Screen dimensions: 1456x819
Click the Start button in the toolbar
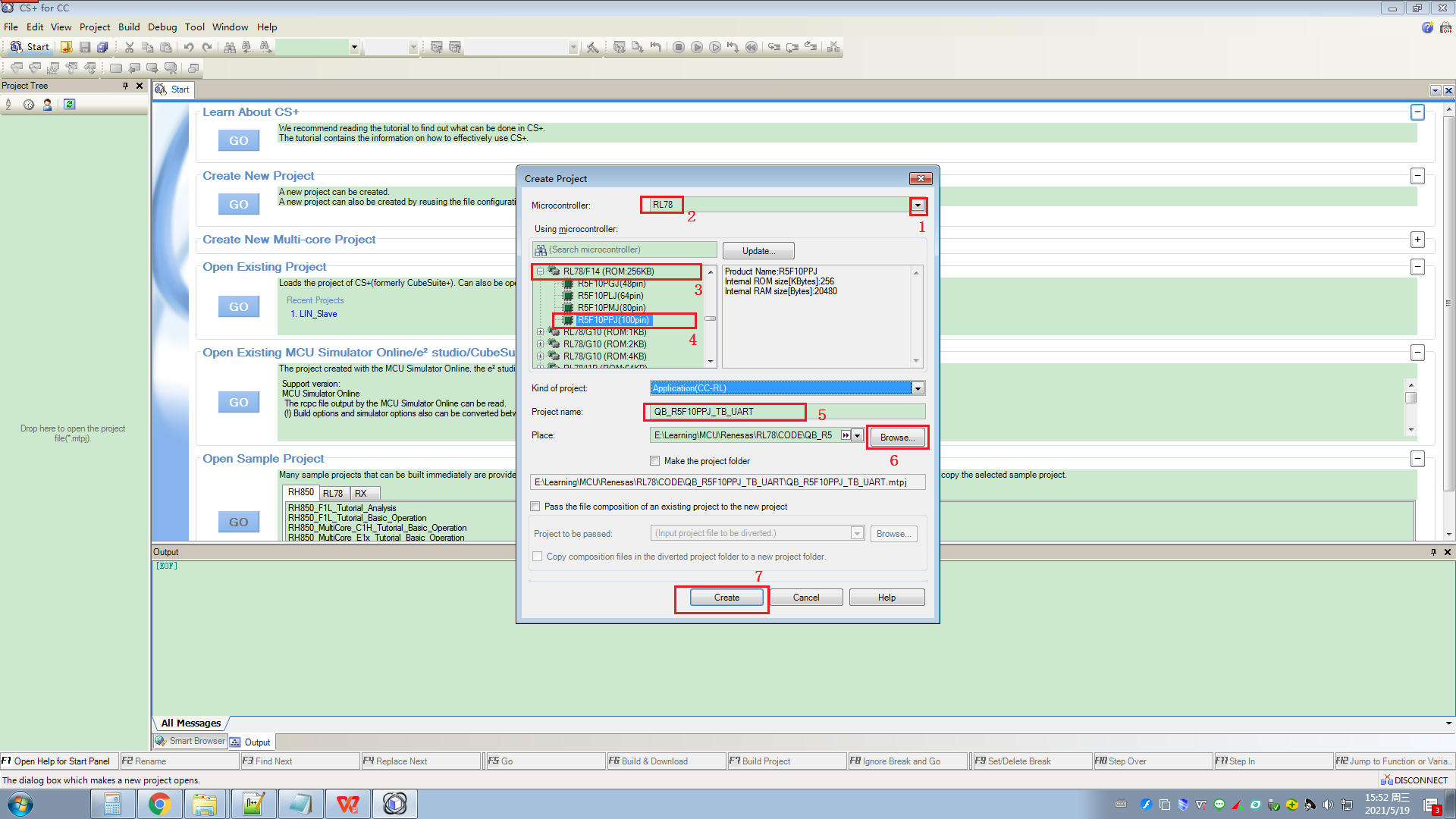click(x=30, y=47)
